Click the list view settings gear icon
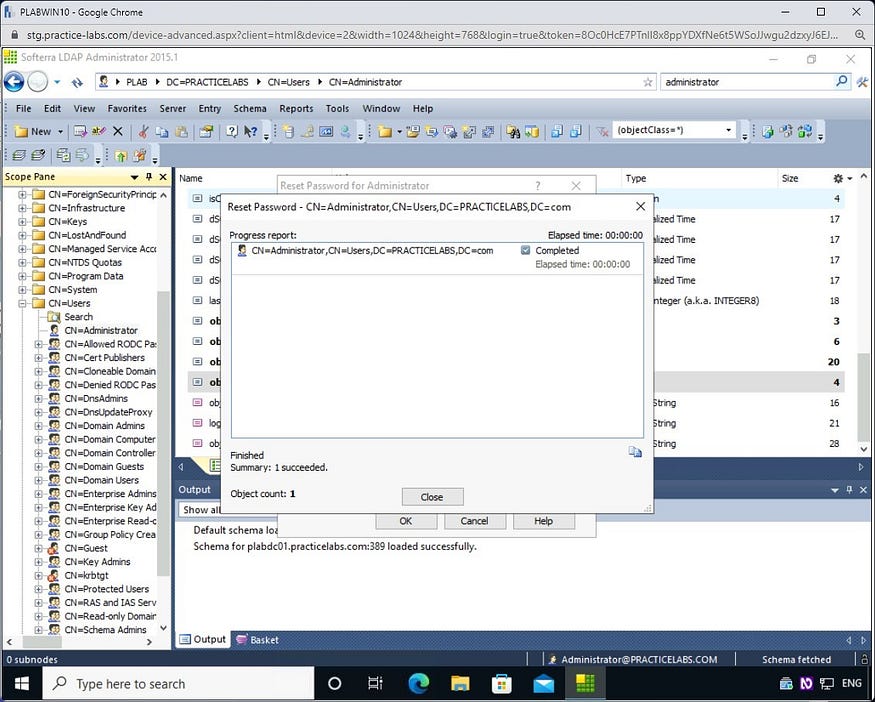The image size is (875, 702). tap(838, 179)
